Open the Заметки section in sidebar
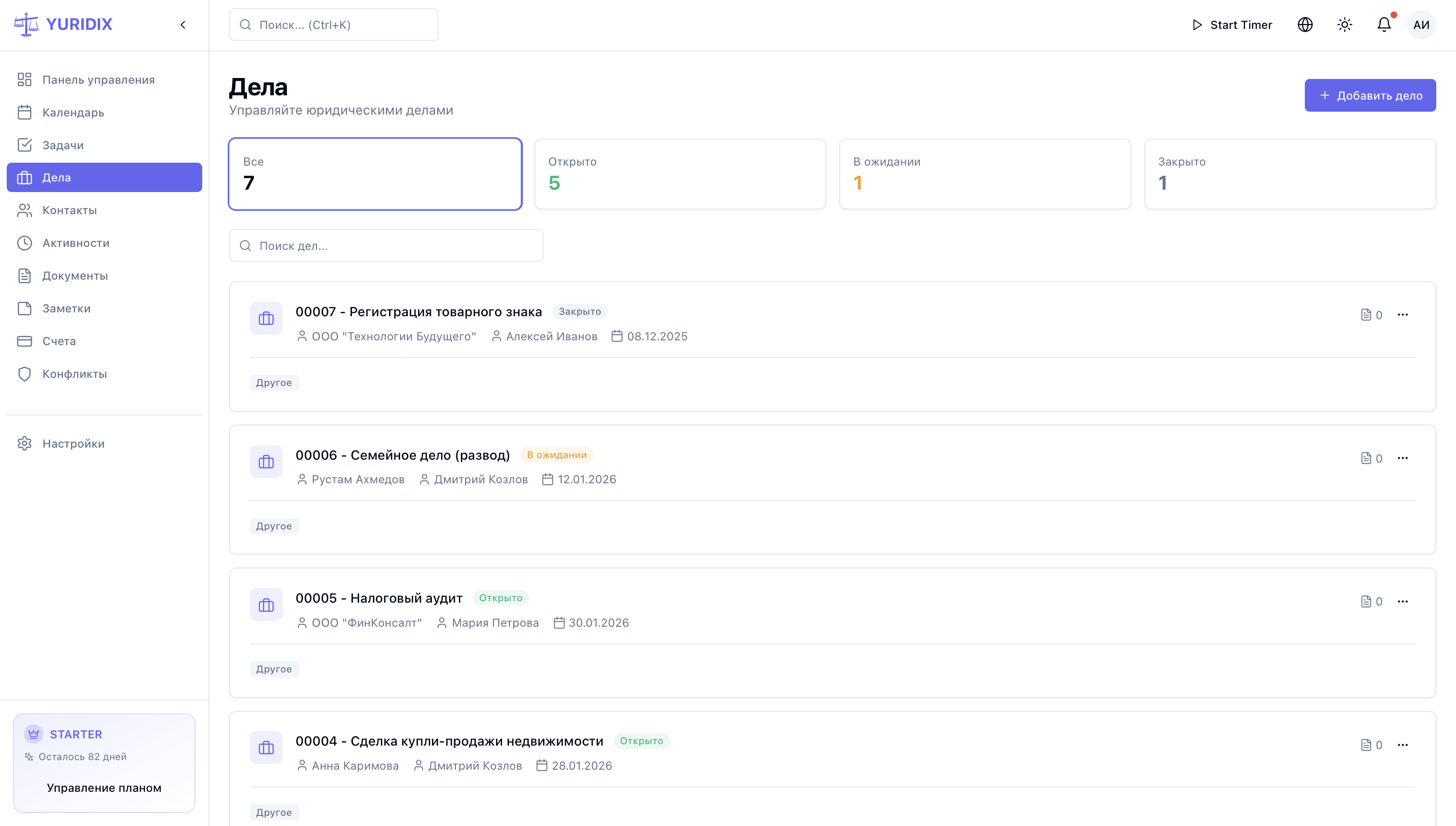This screenshot has width=1456, height=826. click(66, 308)
